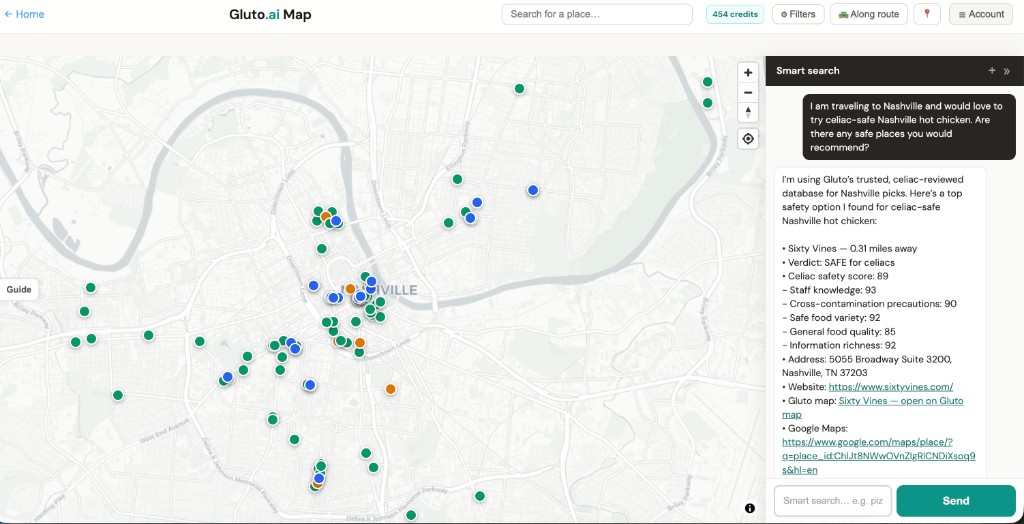Zoom out with the map minus button
Screen dimensions: 1024x524
click(748, 92)
